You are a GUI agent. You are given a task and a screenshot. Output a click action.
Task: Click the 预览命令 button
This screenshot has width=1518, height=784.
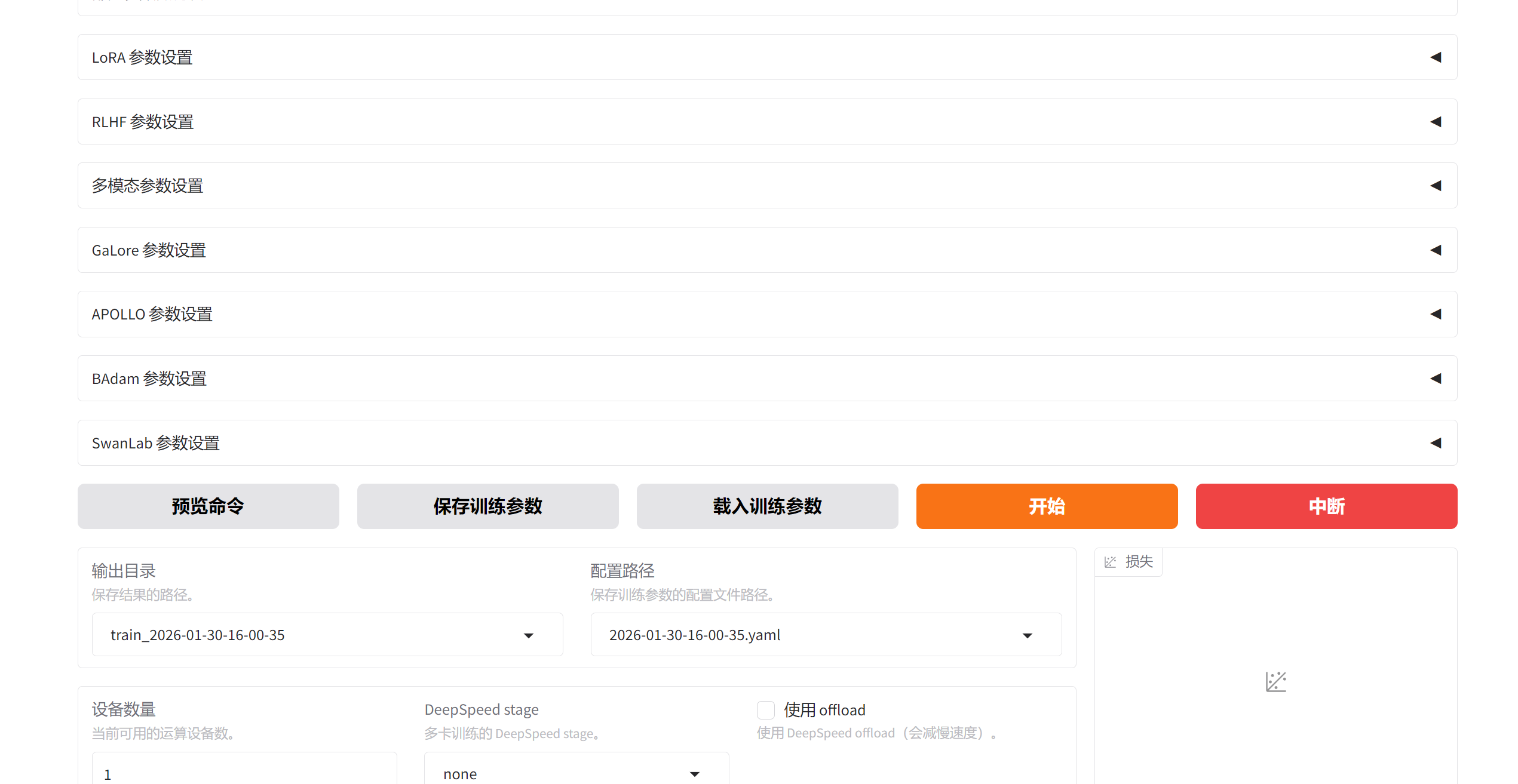(208, 506)
